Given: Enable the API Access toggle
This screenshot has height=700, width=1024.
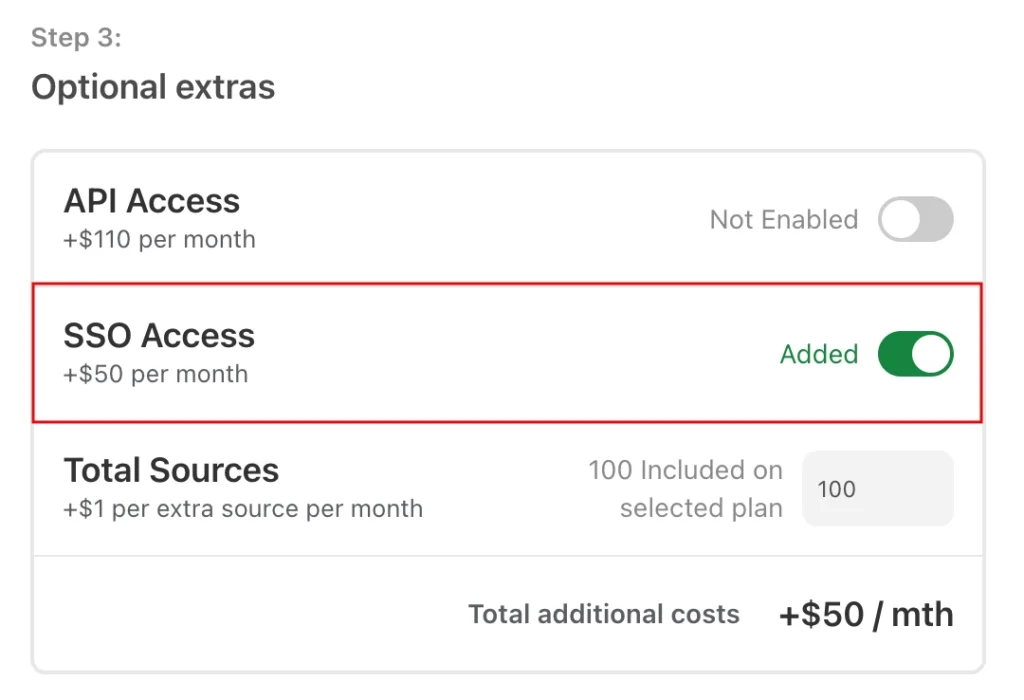Looking at the screenshot, I should tap(915, 220).
